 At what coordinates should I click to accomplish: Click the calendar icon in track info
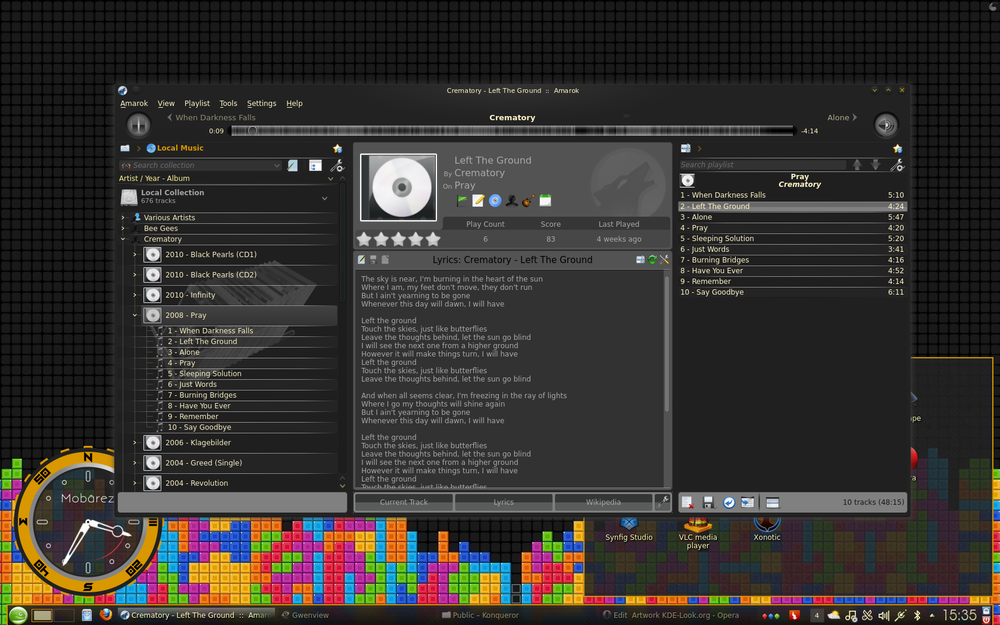click(545, 201)
